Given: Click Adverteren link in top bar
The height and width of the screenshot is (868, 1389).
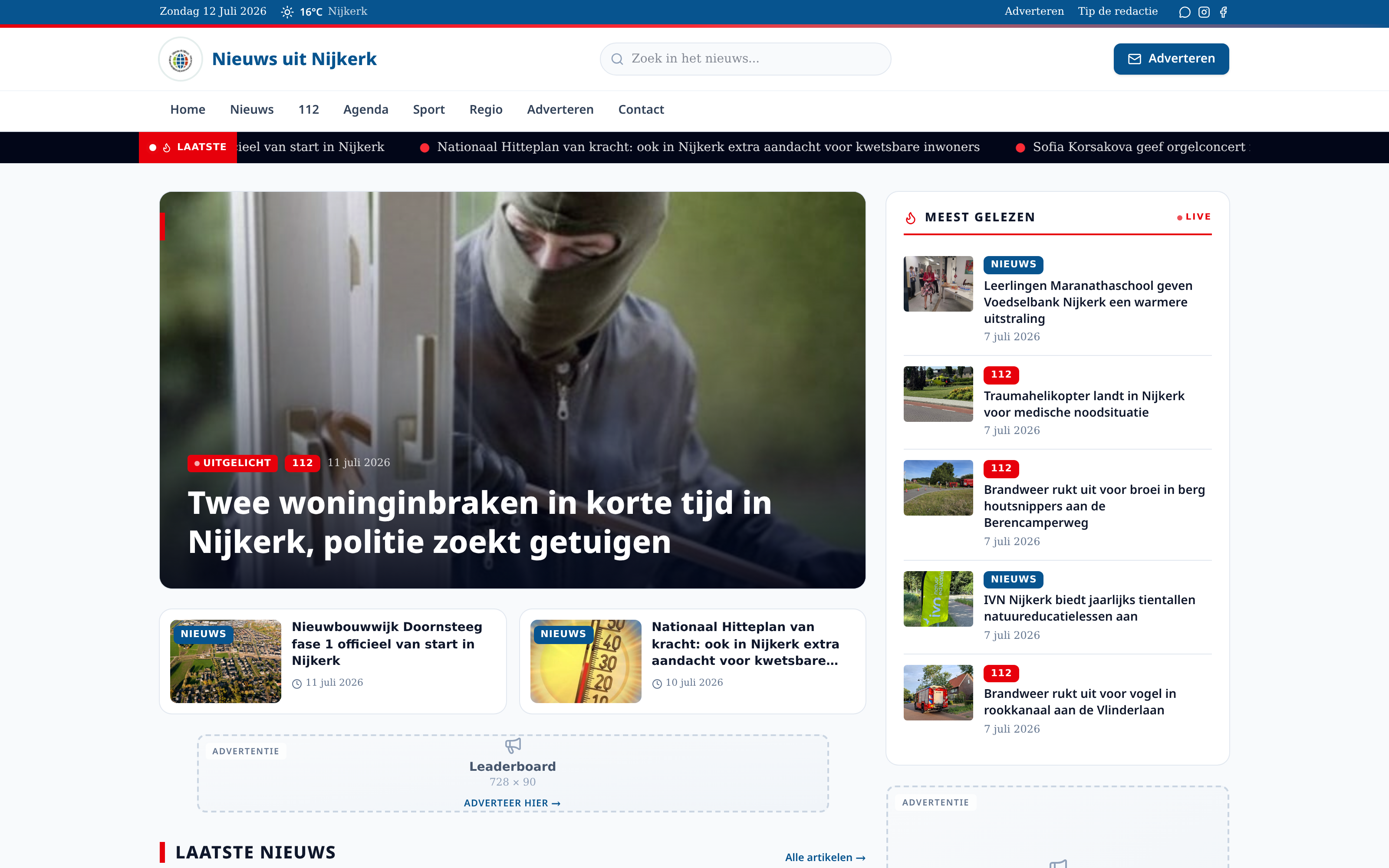Looking at the screenshot, I should point(1034,11).
